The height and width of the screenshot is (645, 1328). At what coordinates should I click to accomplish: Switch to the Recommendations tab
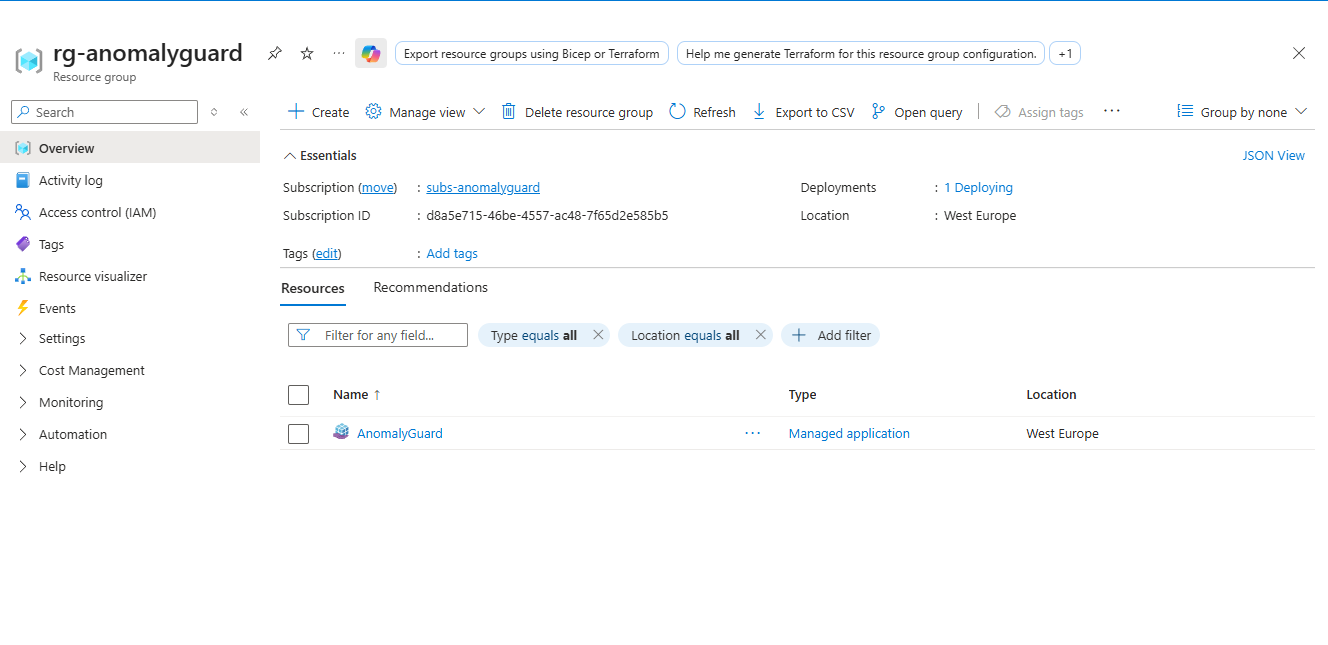click(431, 288)
